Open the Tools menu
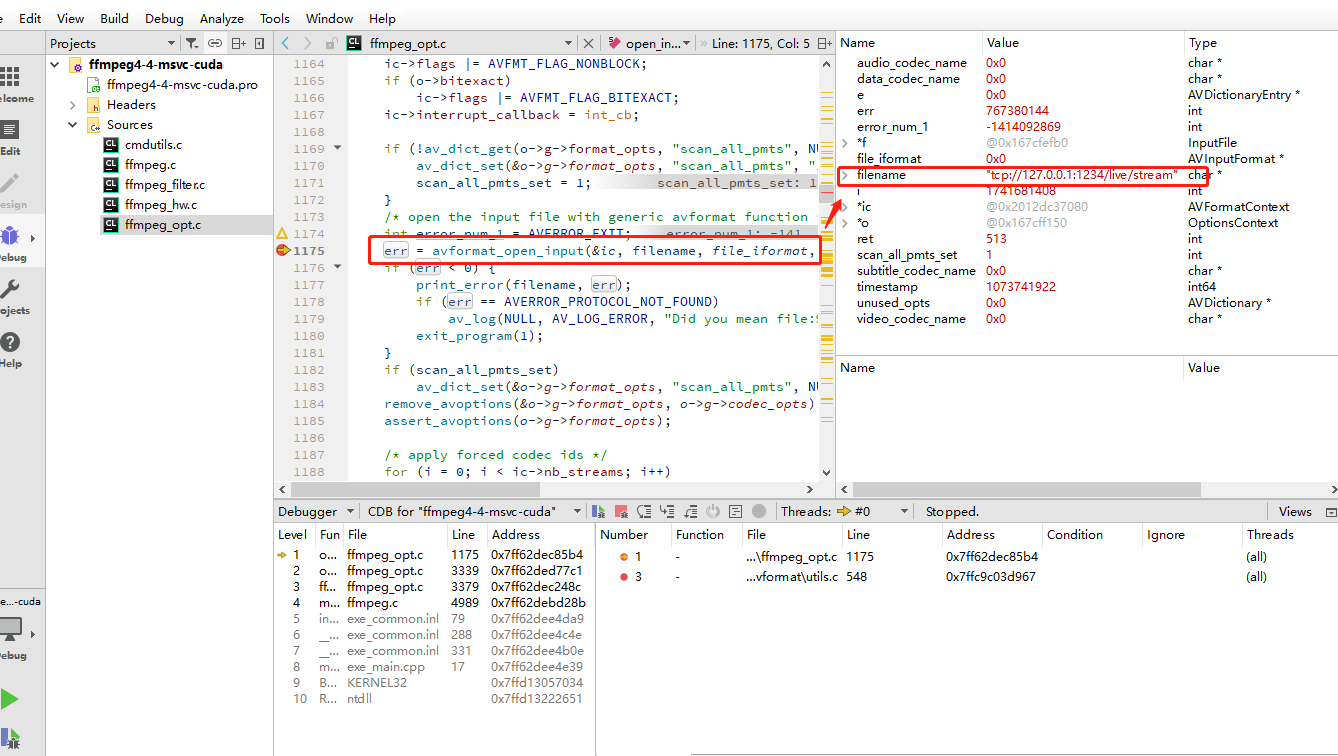 coord(275,18)
